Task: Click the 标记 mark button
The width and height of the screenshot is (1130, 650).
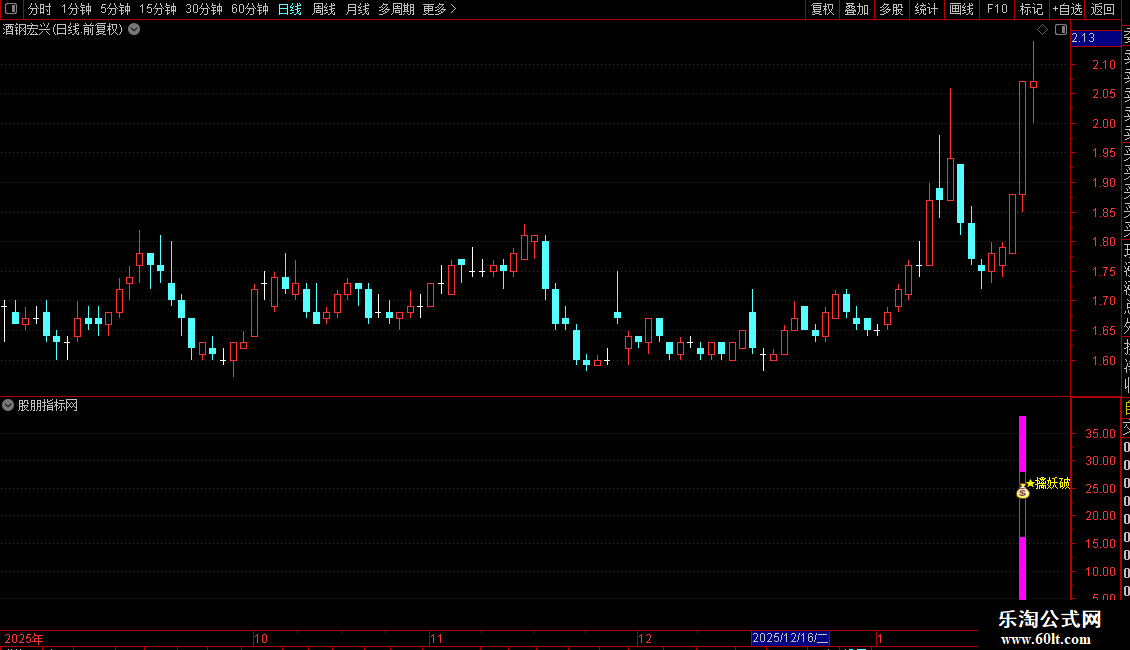Action: [1031, 9]
